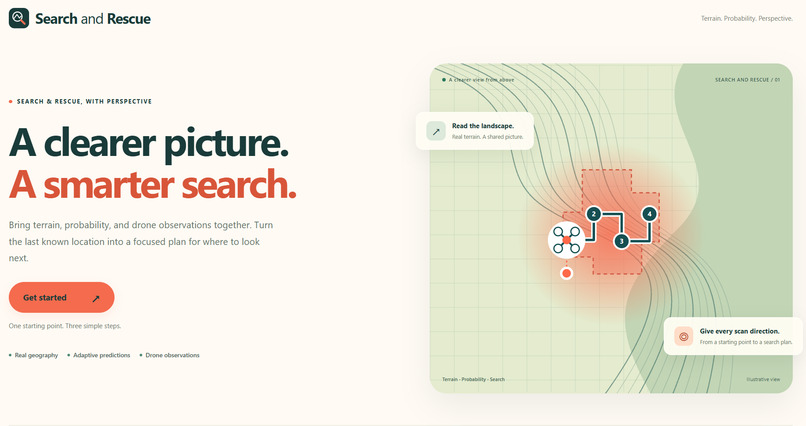Click the 'Real geography' bullet text
Viewport: 806px width, 426px height.
click(36, 355)
